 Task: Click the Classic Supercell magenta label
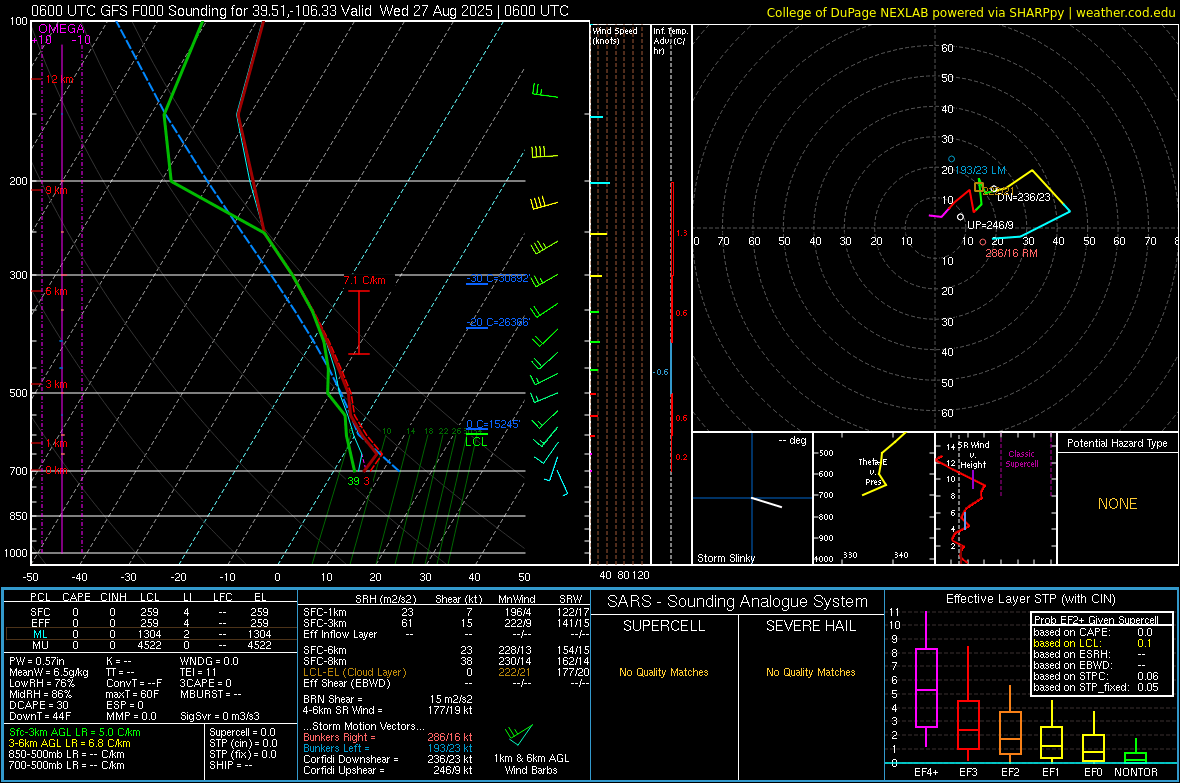click(1022, 459)
